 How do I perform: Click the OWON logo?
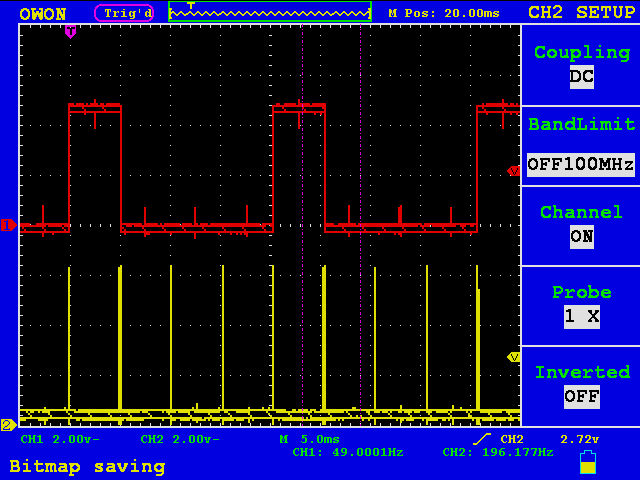(x=42, y=14)
